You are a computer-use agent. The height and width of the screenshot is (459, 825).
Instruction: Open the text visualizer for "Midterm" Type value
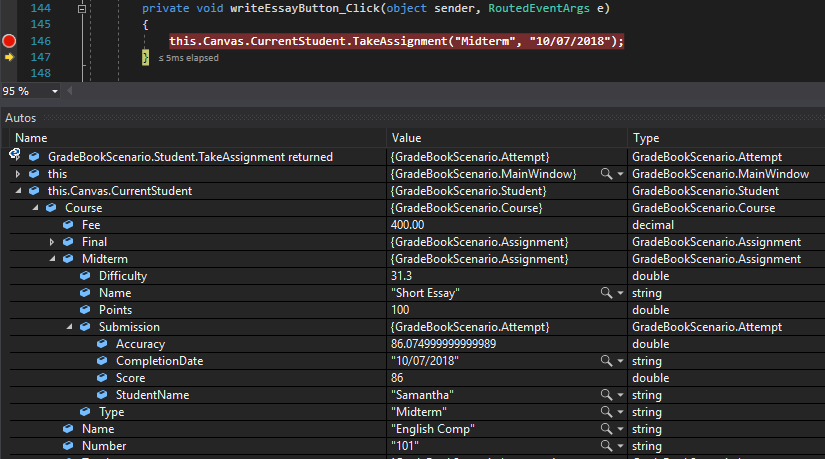(x=606, y=412)
